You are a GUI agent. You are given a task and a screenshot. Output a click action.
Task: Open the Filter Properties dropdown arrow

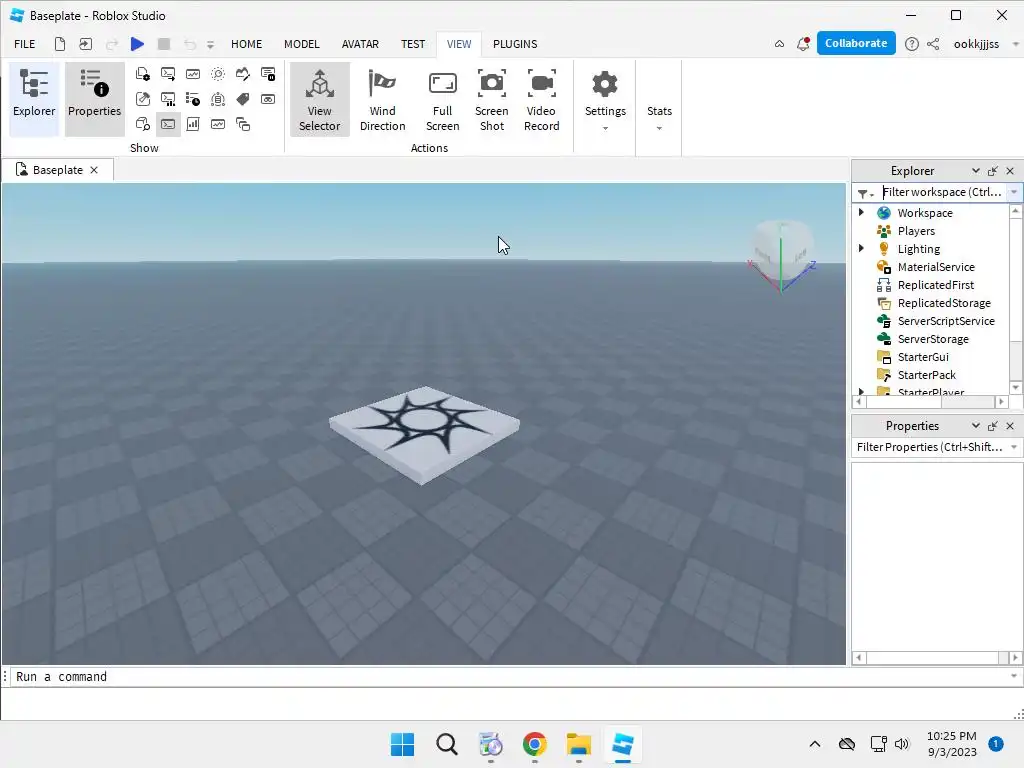[x=1014, y=447]
